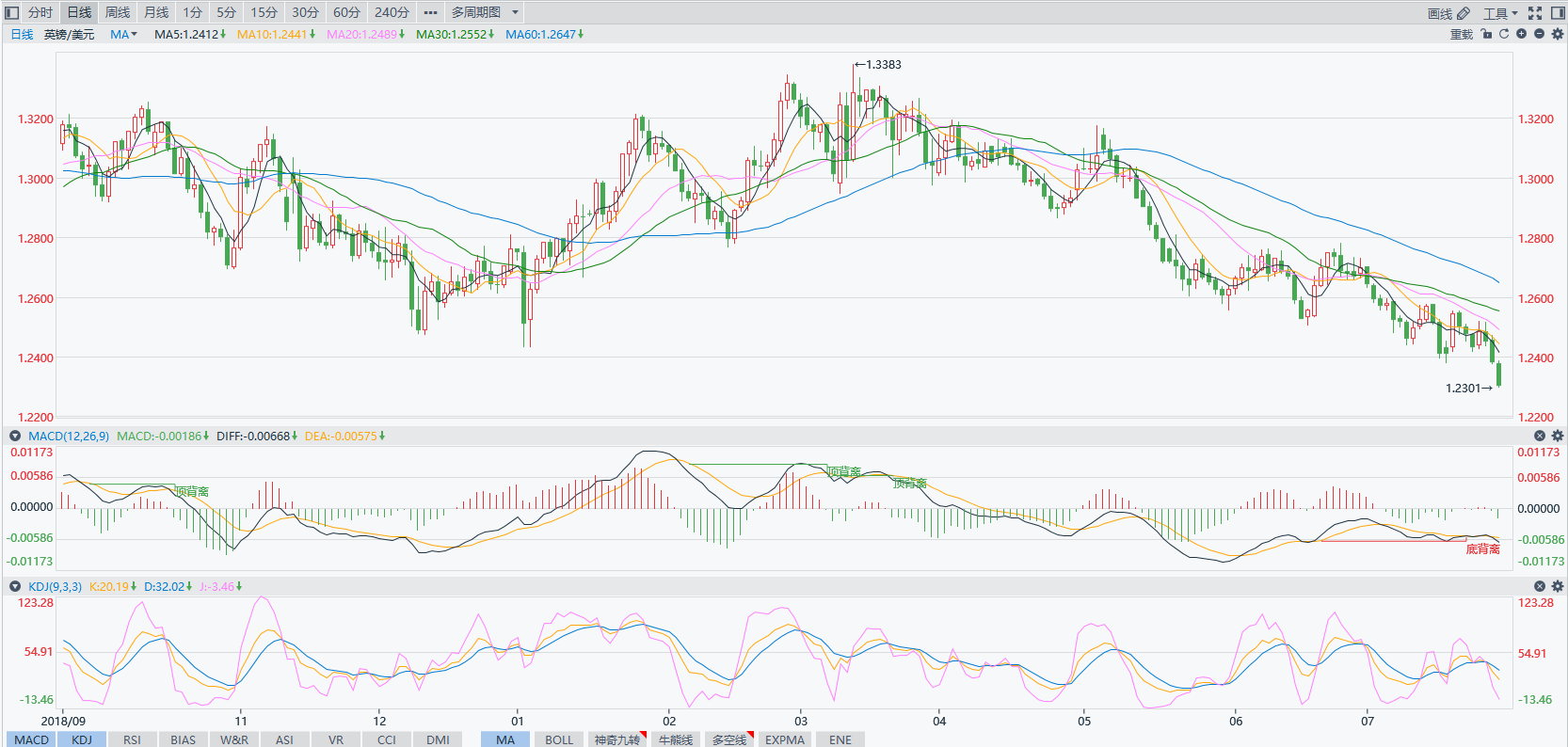Toggle the W&R indicator

pos(234,739)
